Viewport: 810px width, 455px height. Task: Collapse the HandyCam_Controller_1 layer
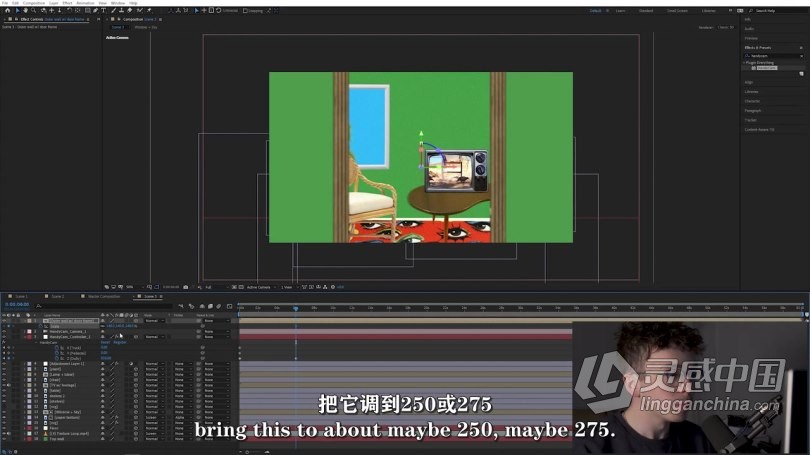click(24, 337)
